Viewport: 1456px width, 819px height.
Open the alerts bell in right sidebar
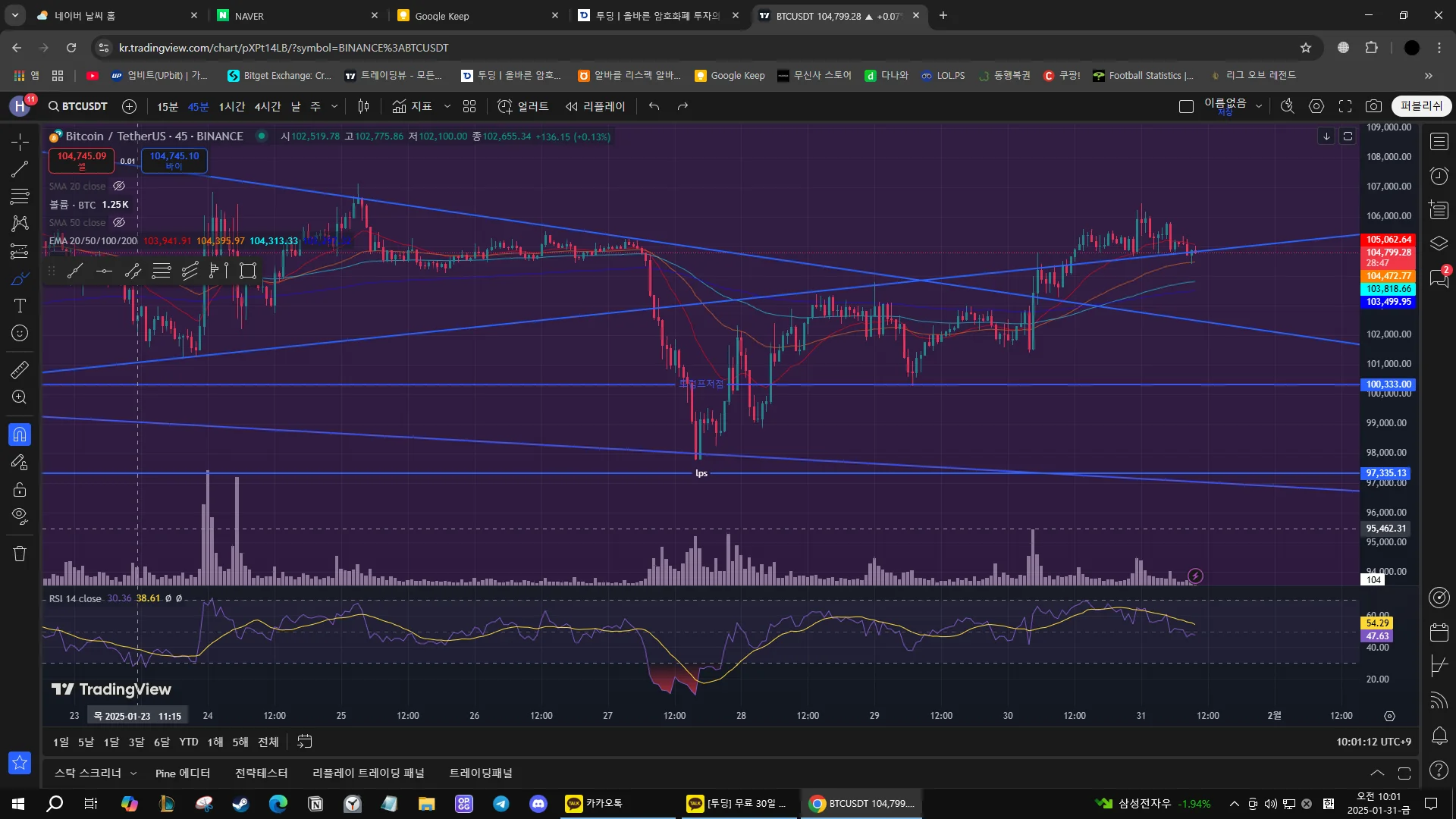[1439, 736]
